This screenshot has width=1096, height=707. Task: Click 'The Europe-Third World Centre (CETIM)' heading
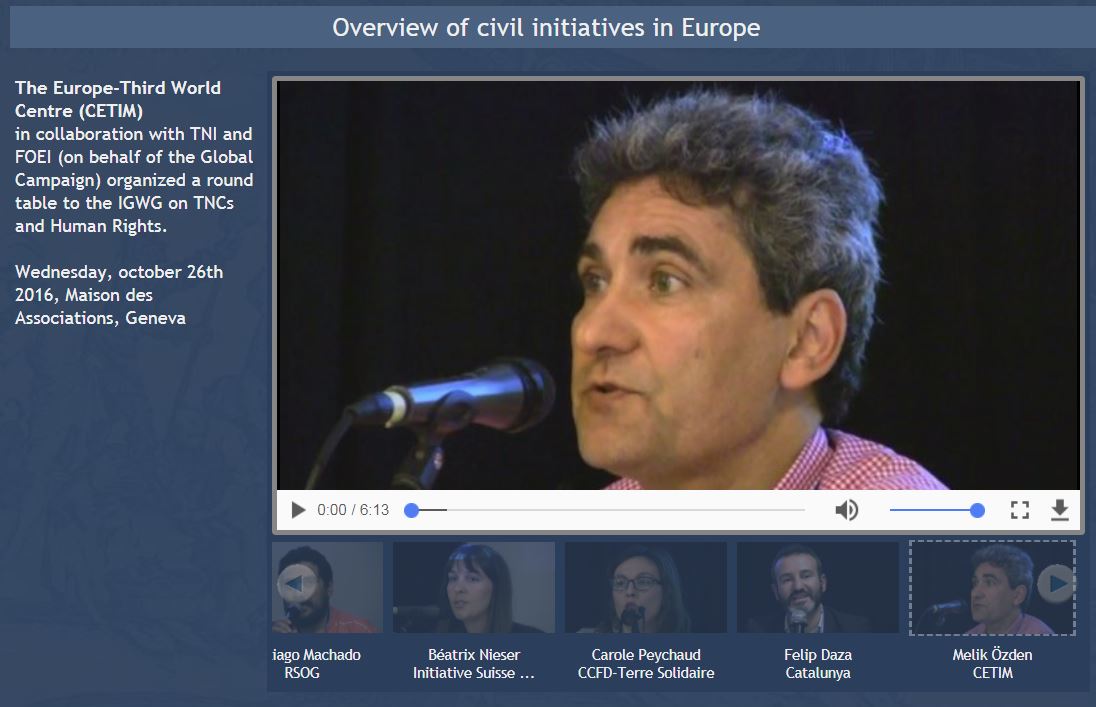pos(118,99)
